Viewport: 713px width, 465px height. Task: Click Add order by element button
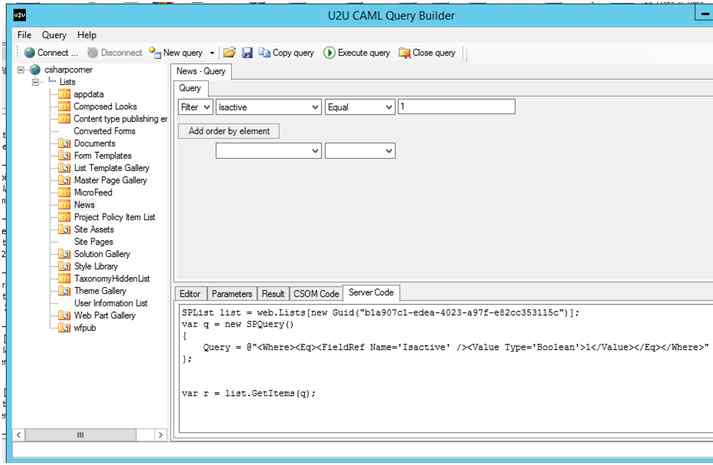pos(229,131)
